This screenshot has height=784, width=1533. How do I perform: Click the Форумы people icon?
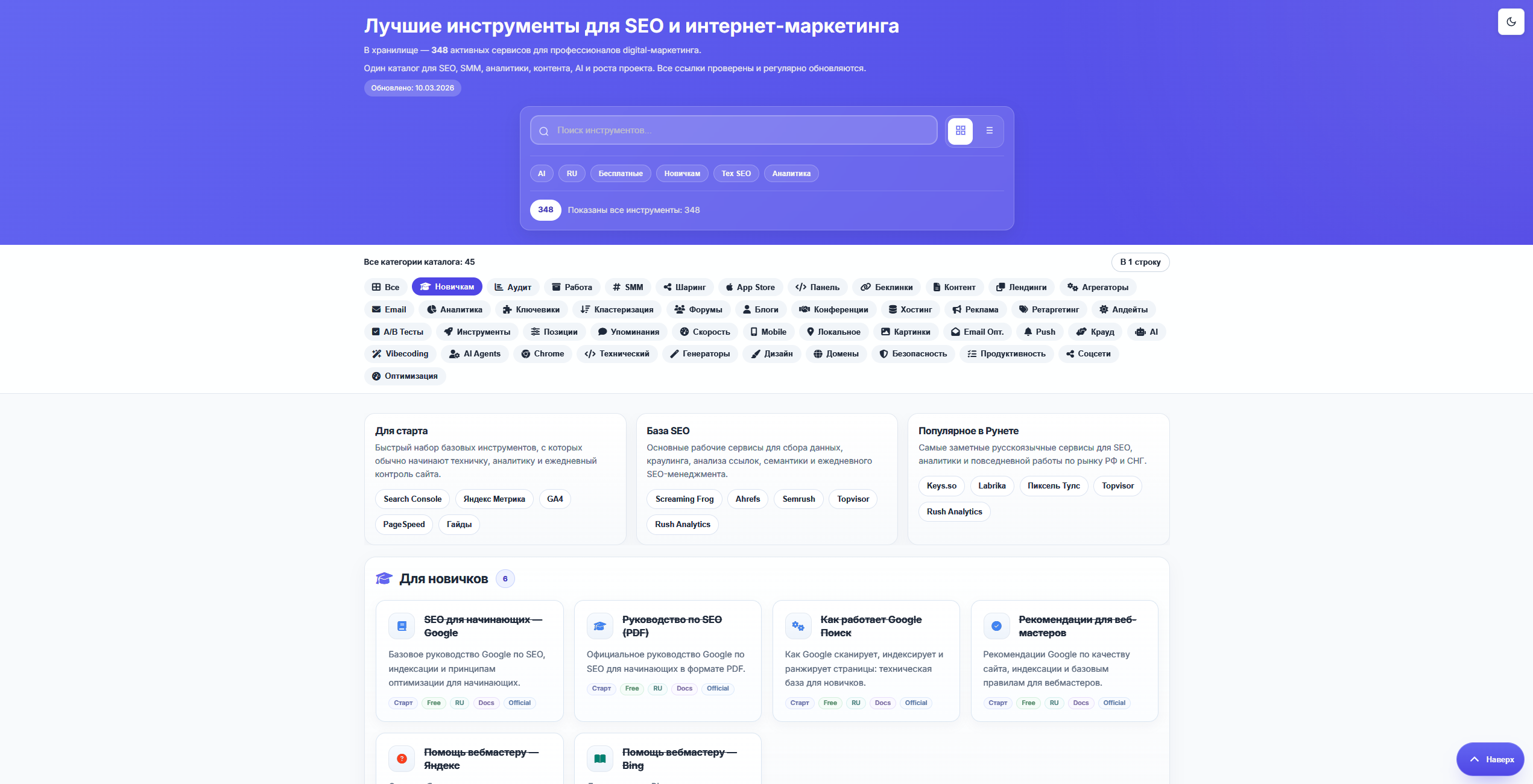tap(680, 310)
